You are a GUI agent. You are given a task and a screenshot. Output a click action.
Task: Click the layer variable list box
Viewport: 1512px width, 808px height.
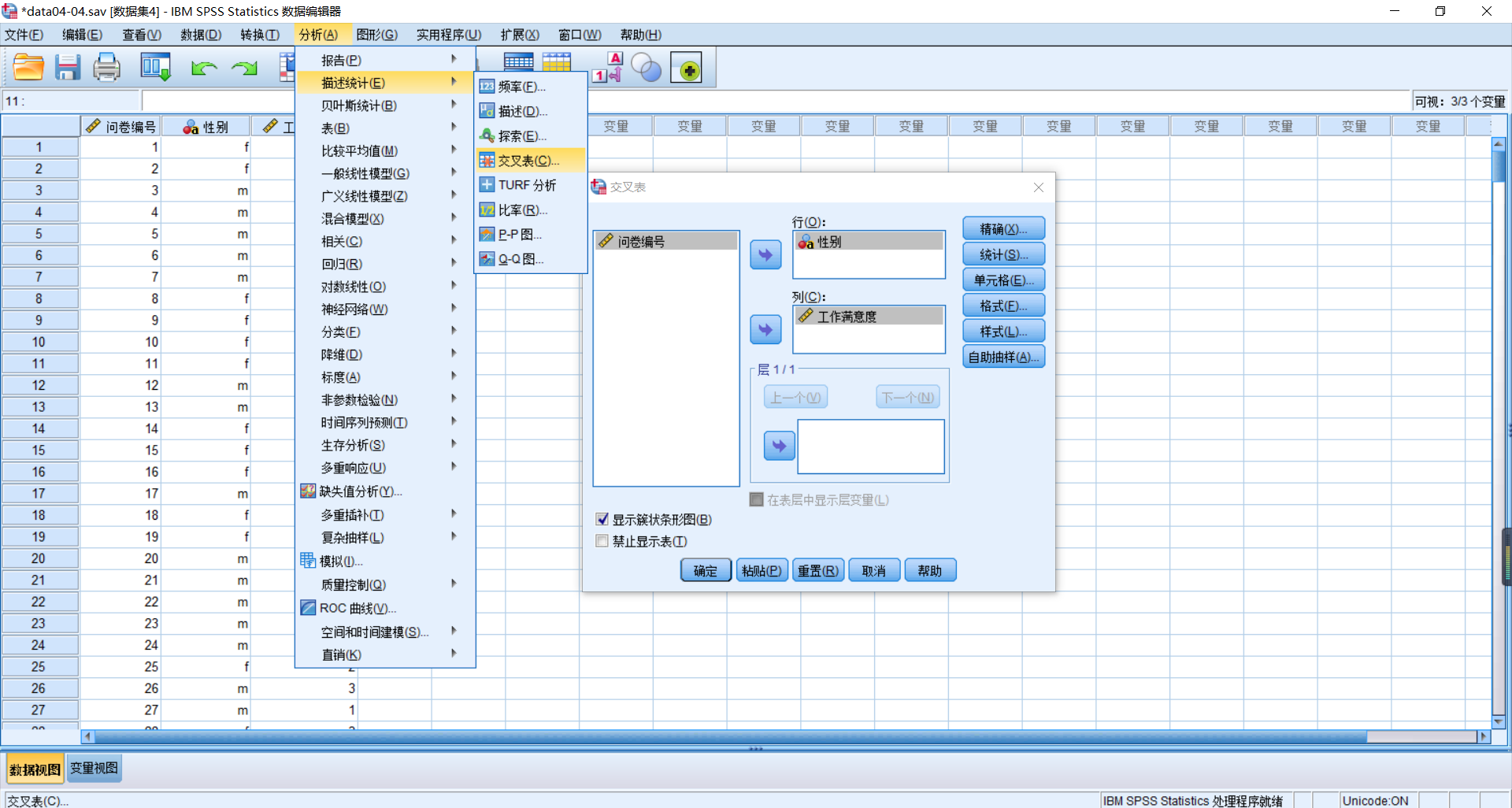[871, 447]
